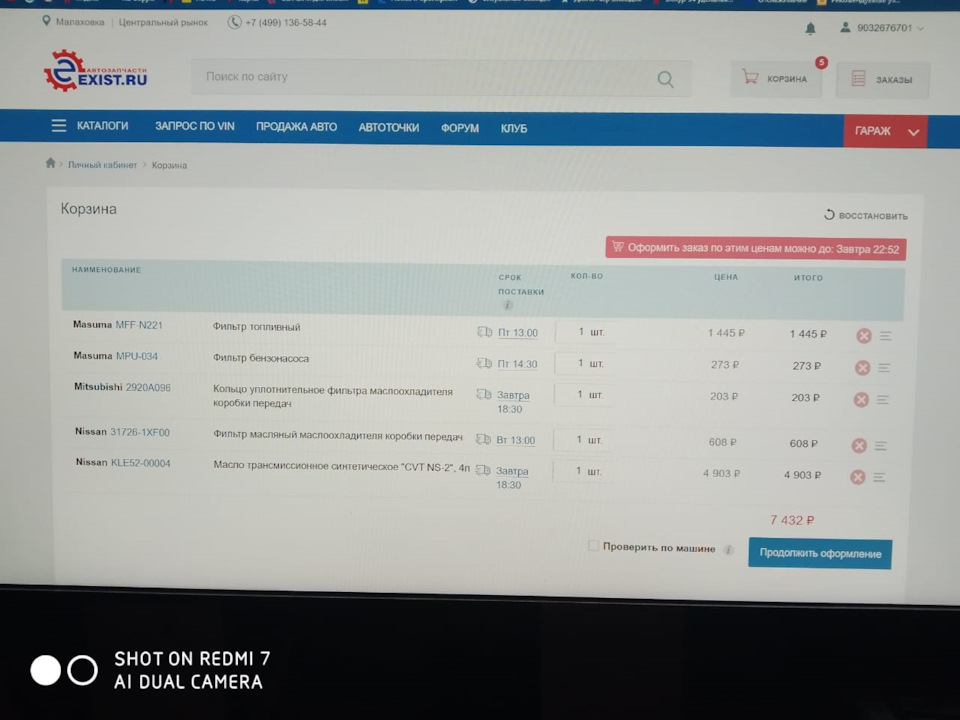Remove Nissan 31726-1XF00 from the cart
The height and width of the screenshot is (720, 960).
point(859,445)
